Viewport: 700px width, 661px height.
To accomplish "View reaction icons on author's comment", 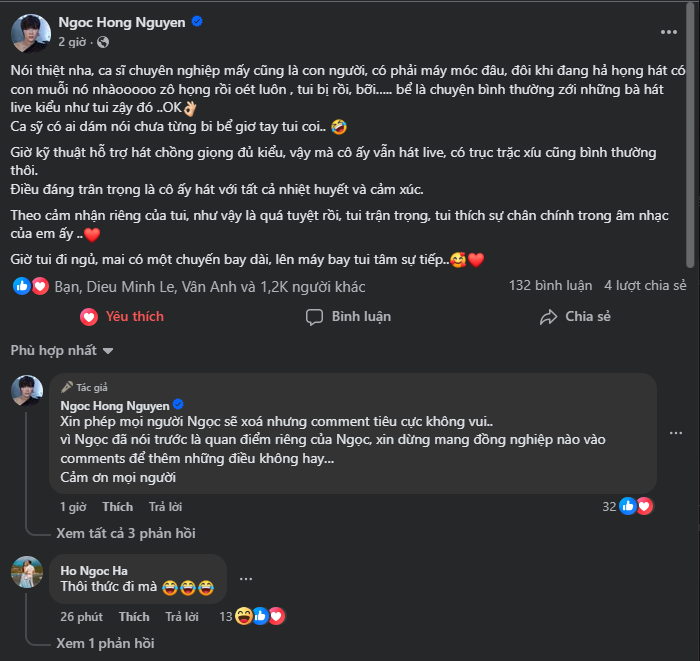I will (x=635, y=506).
